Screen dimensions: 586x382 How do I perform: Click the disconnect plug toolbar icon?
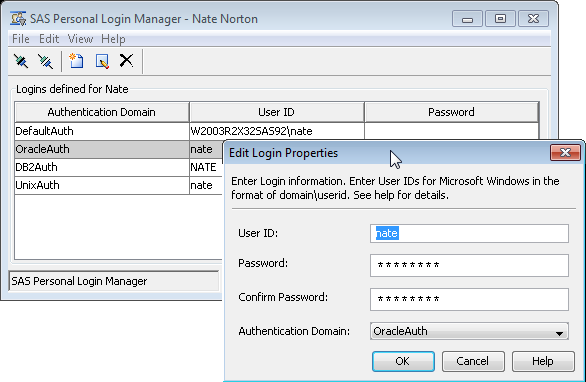click(46, 61)
